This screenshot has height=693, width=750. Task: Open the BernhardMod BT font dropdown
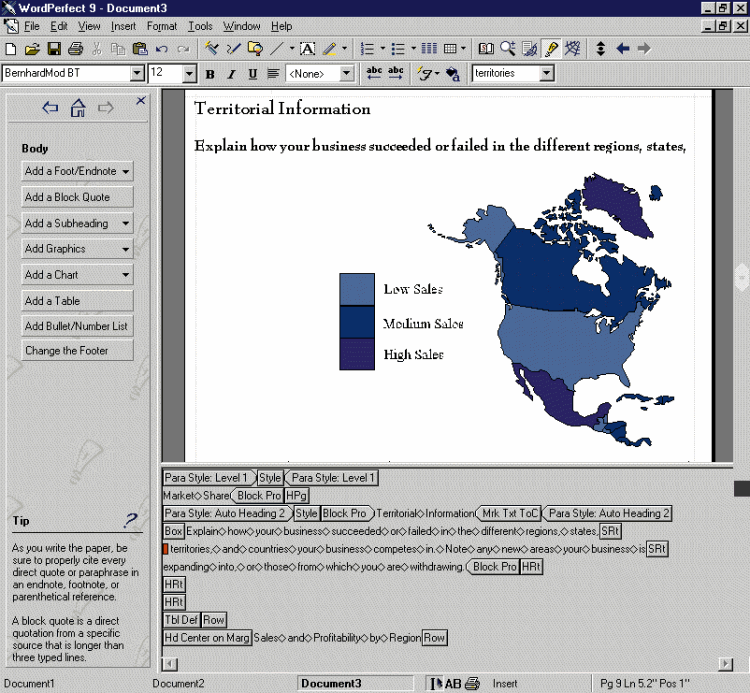click(137, 74)
